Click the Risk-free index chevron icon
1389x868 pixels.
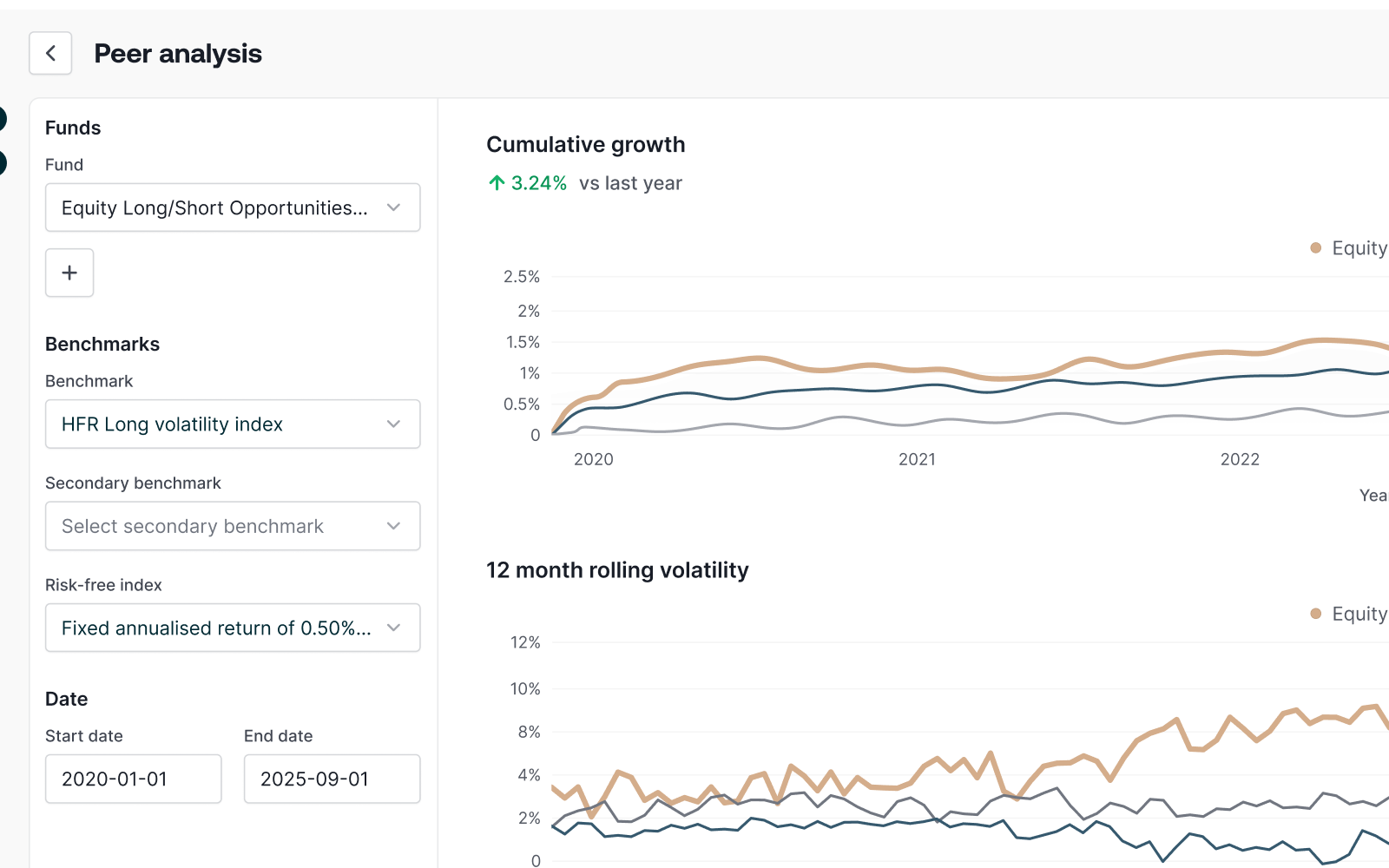coord(393,628)
